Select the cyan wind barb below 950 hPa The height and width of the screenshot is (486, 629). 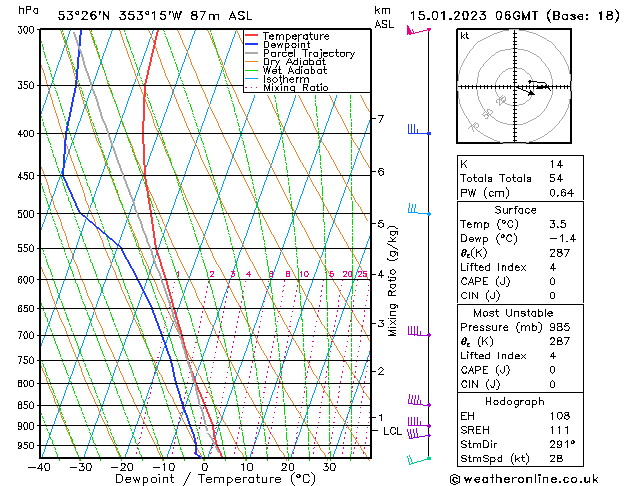[x=416, y=459]
